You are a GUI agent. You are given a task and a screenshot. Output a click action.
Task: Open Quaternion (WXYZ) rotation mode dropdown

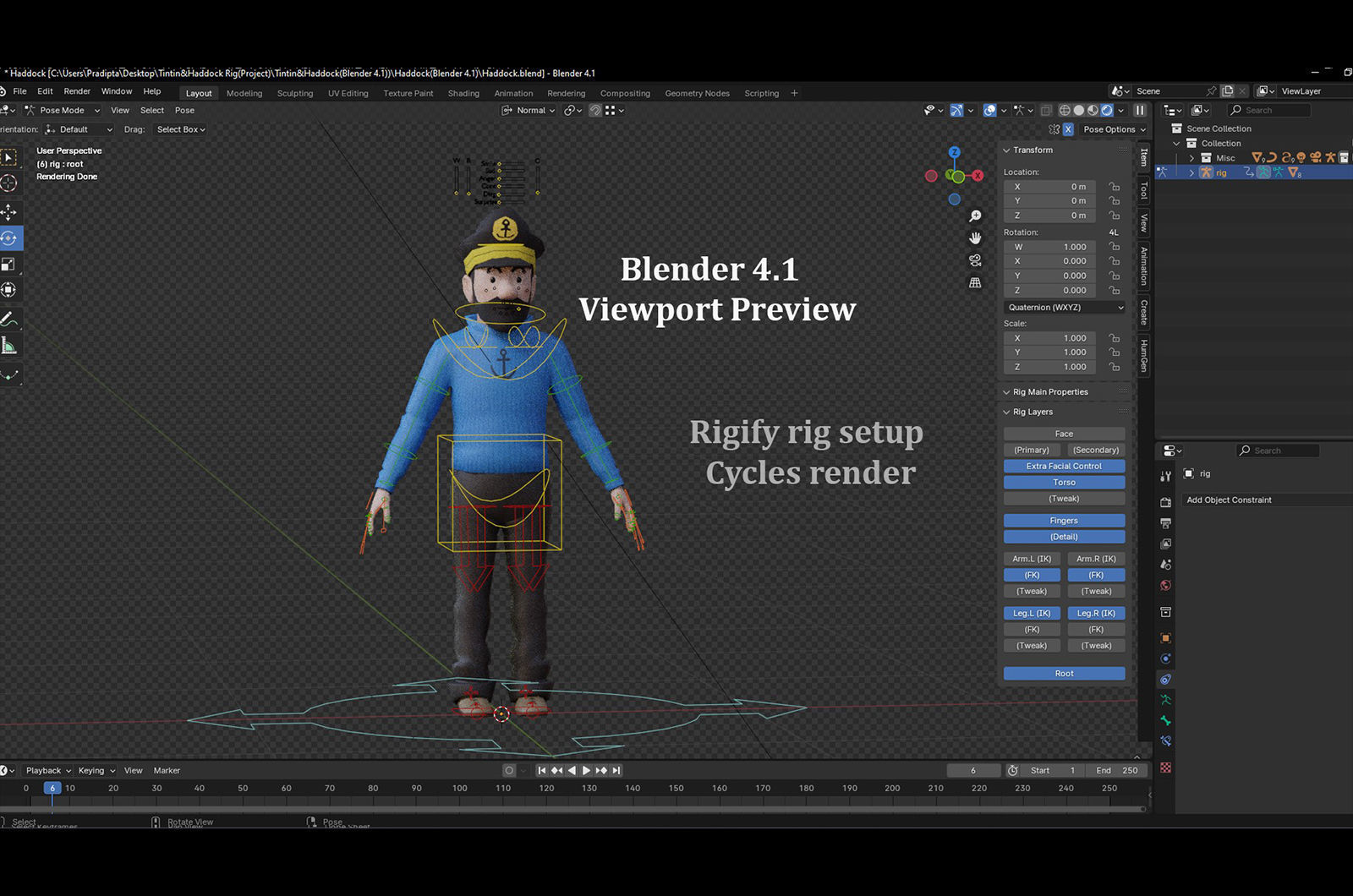point(1065,308)
